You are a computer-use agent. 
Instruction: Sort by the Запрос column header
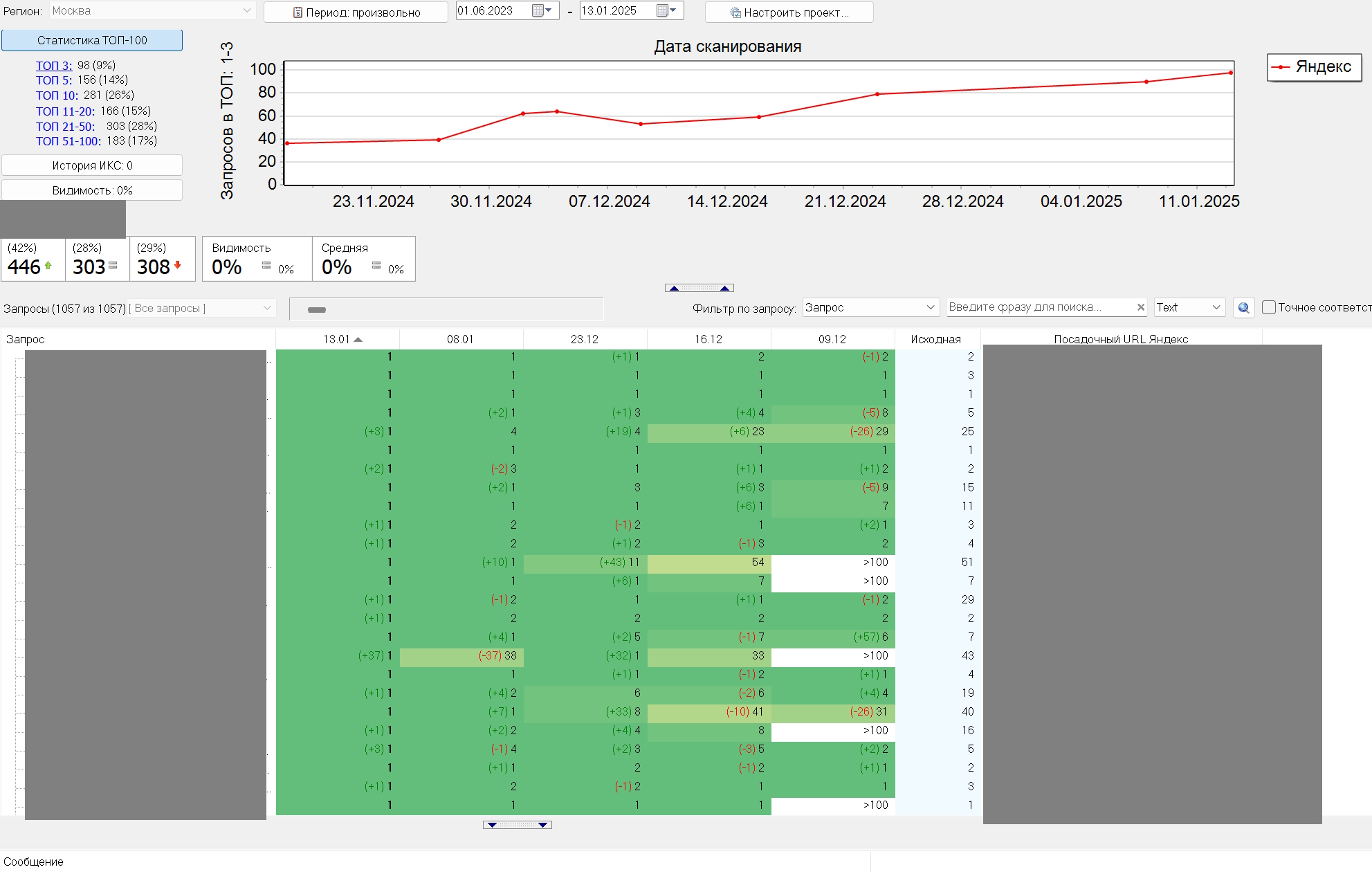[138, 339]
